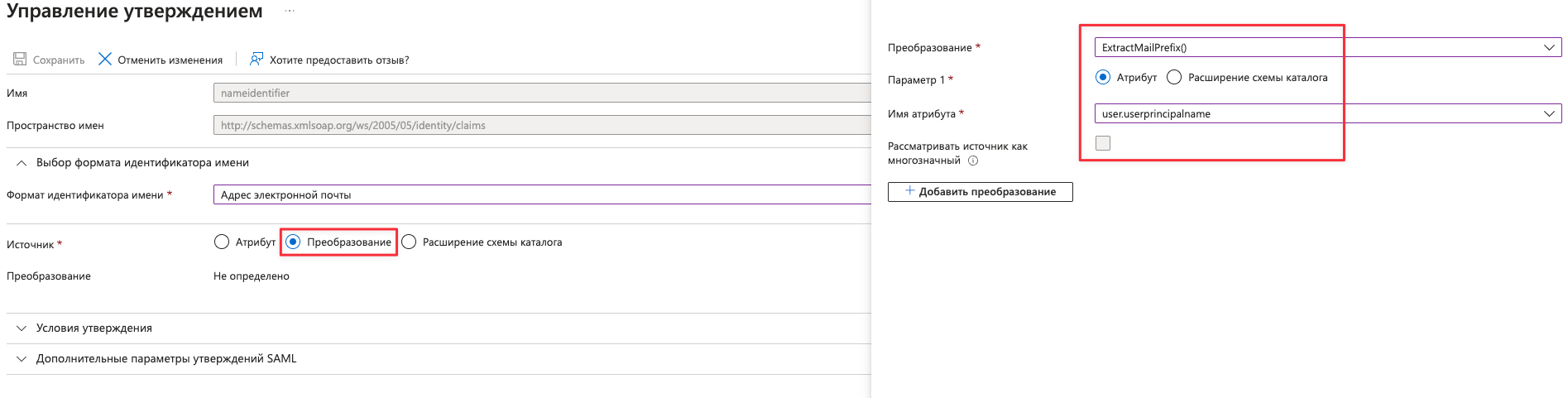Screen dimensions: 1568x398
Task: Click «Добавить преобразование» button
Action: pyautogui.click(x=980, y=192)
